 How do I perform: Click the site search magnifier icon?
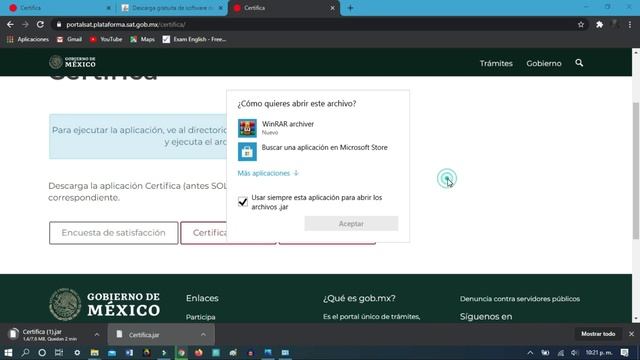tap(579, 63)
